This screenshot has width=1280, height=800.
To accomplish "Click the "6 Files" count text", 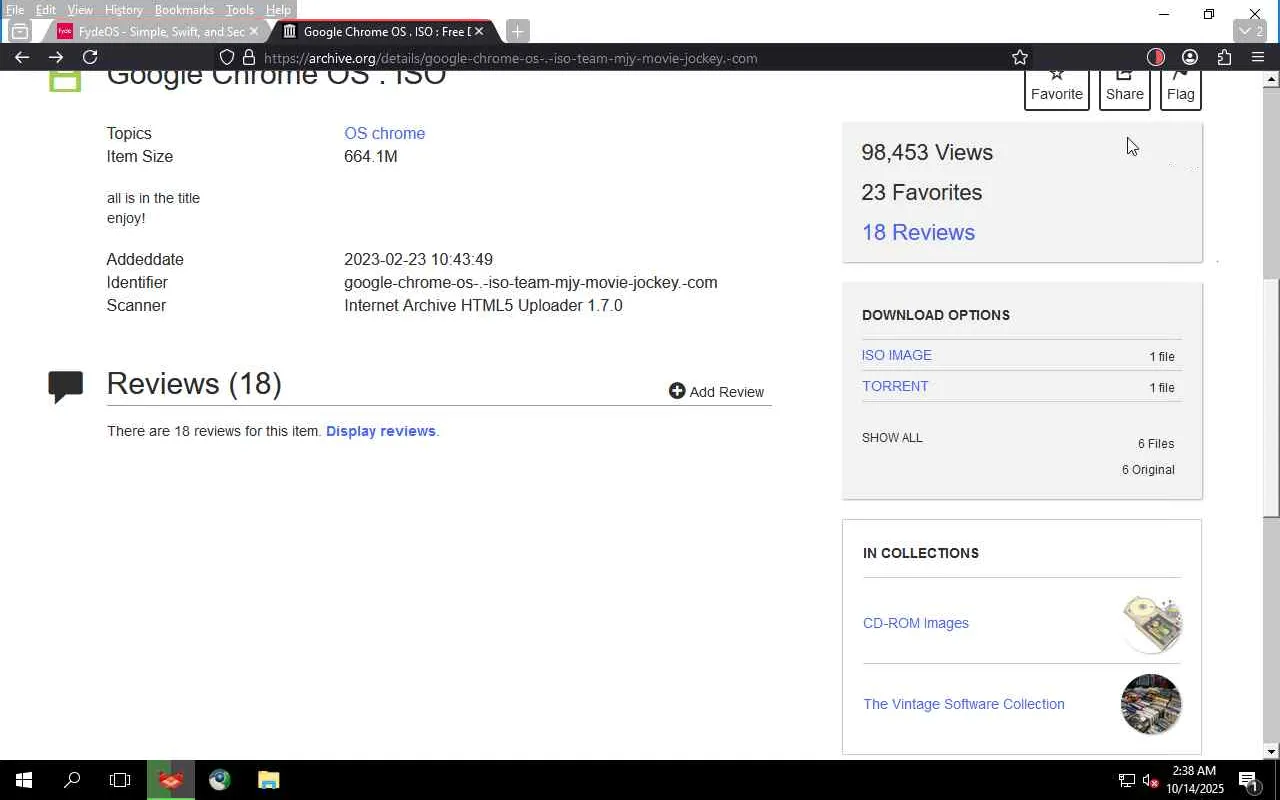I will [x=1156, y=444].
